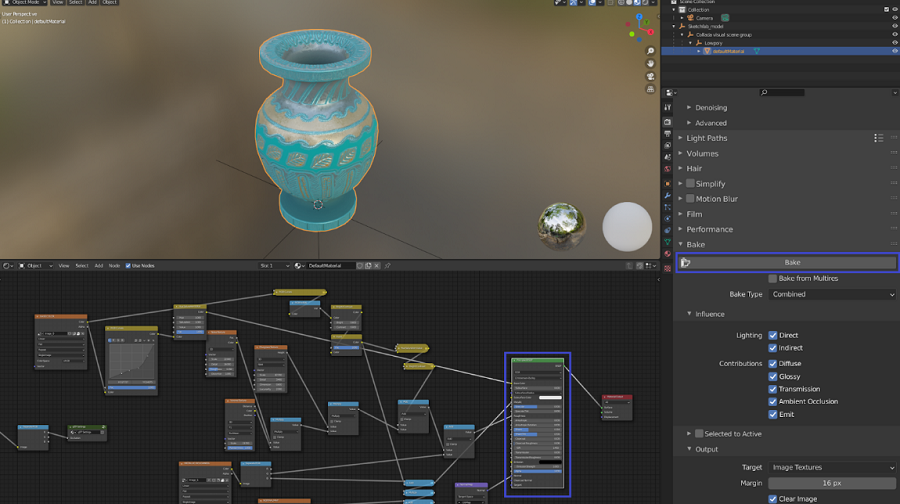The width and height of the screenshot is (900, 504).
Task: Open the Scene properties tab
Action: (x=667, y=157)
